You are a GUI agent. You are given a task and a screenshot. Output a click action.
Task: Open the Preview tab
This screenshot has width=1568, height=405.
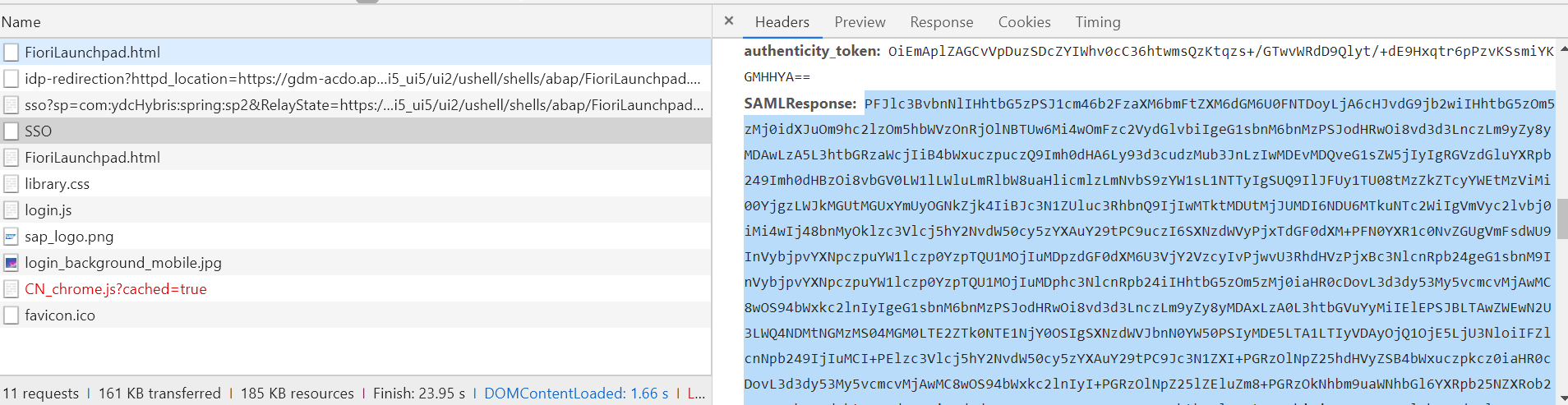[x=860, y=22]
